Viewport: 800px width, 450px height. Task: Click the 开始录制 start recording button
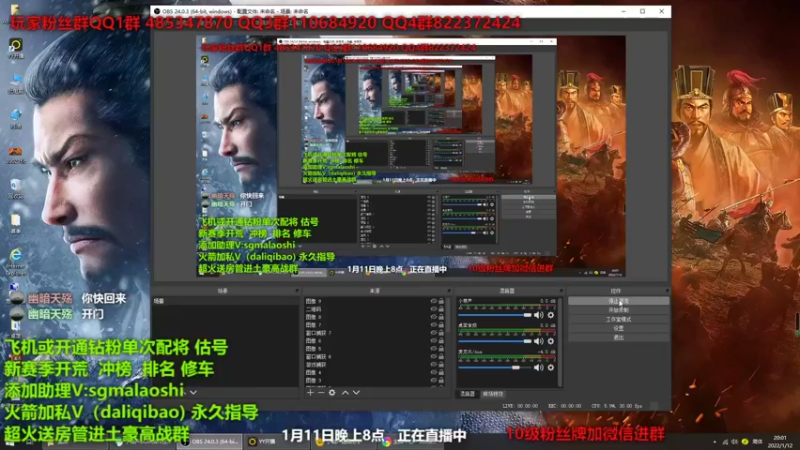[x=618, y=310]
